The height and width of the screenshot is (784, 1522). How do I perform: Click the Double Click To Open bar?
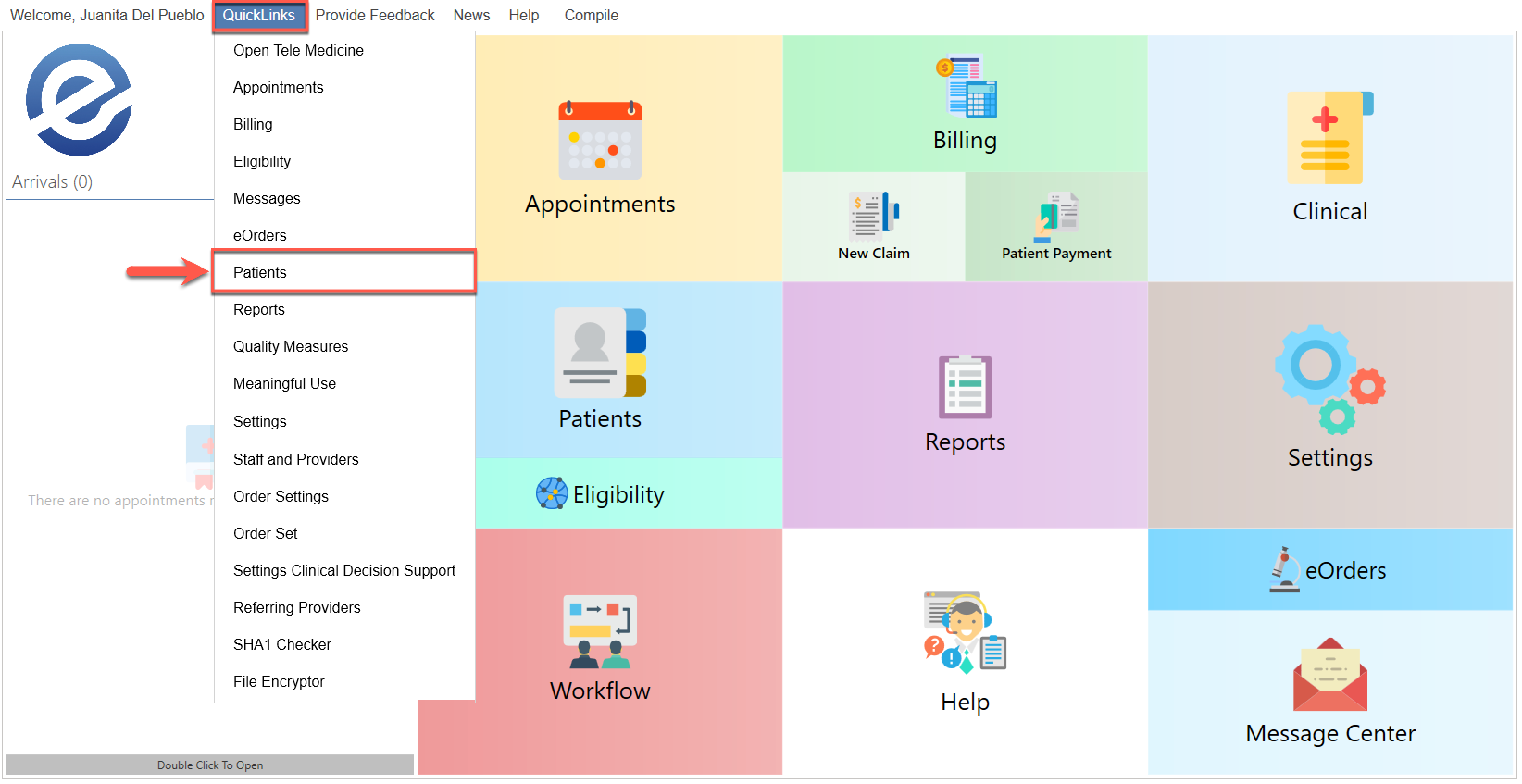click(210, 765)
